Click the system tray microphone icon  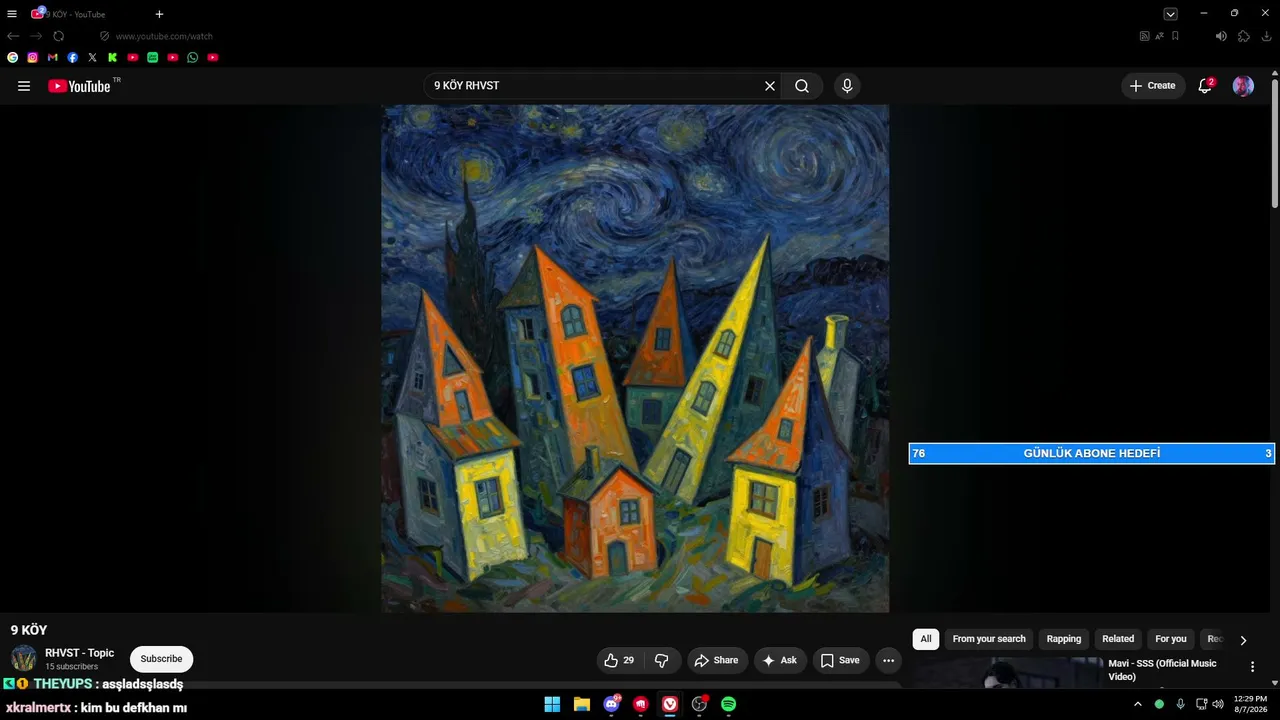pos(1181,704)
